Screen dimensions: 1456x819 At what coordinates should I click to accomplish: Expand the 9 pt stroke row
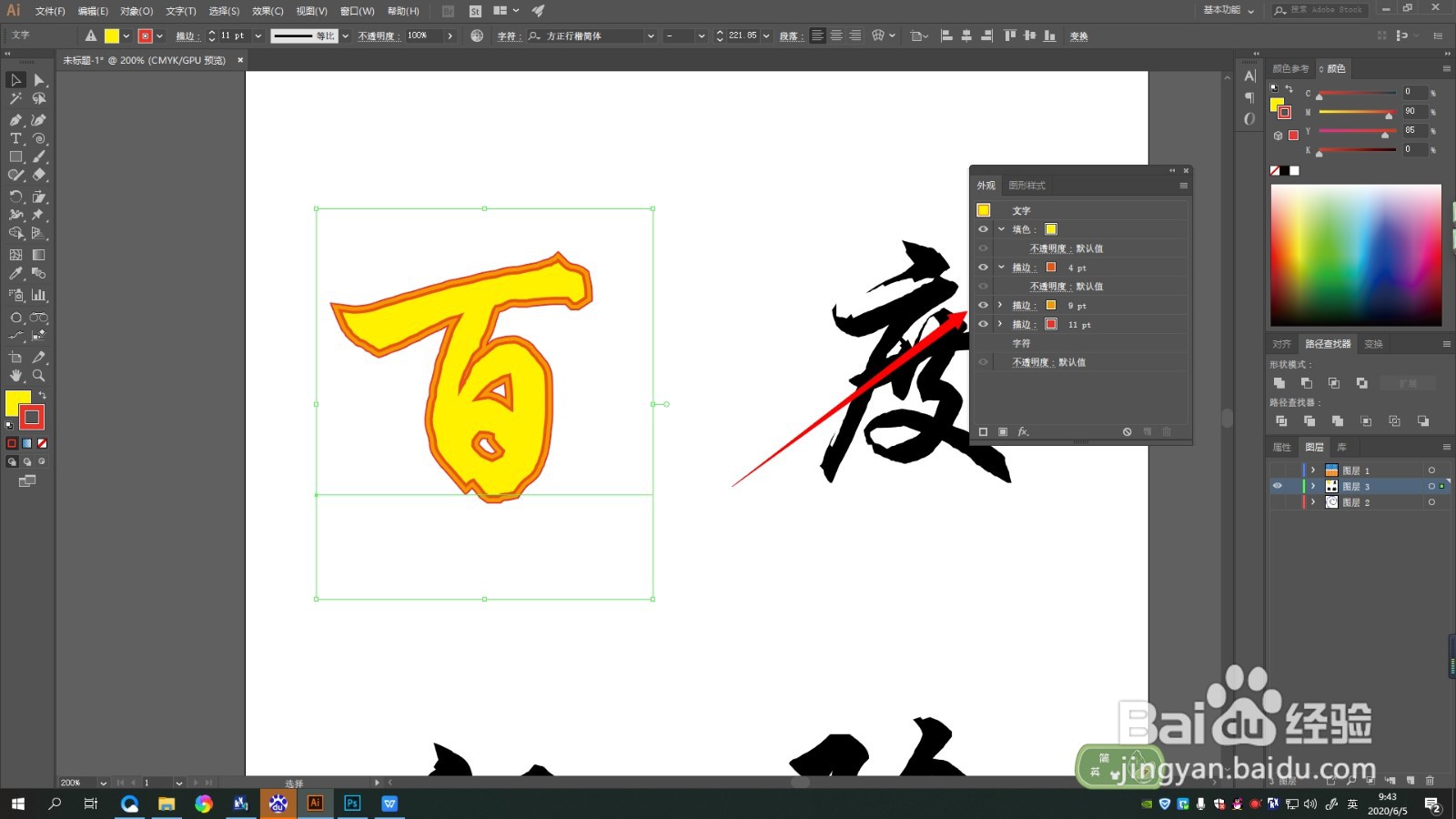pyautogui.click(x=1000, y=306)
